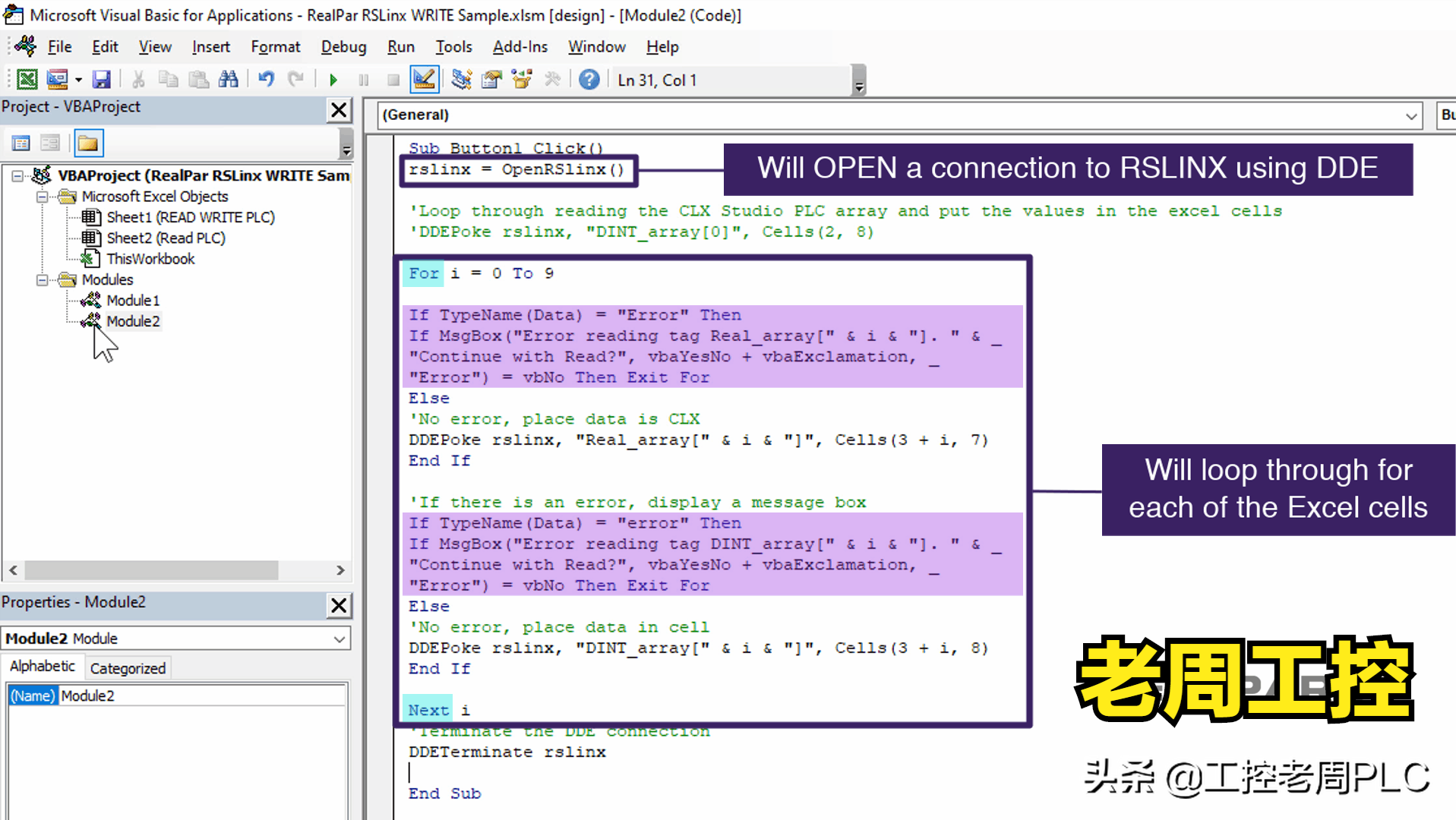The width and height of the screenshot is (1456, 820).
Task: Open the File menu
Action: tap(59, 47)
